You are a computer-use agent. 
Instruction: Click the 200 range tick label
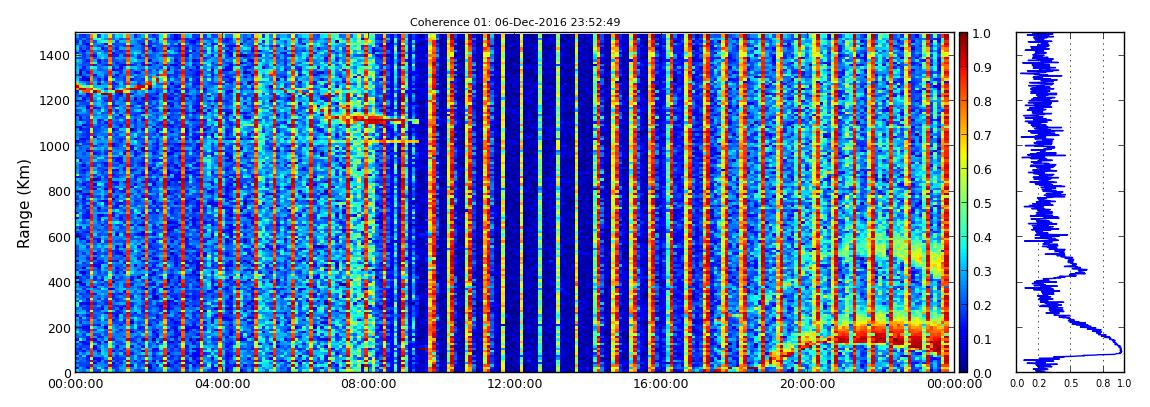click(59, 328)
